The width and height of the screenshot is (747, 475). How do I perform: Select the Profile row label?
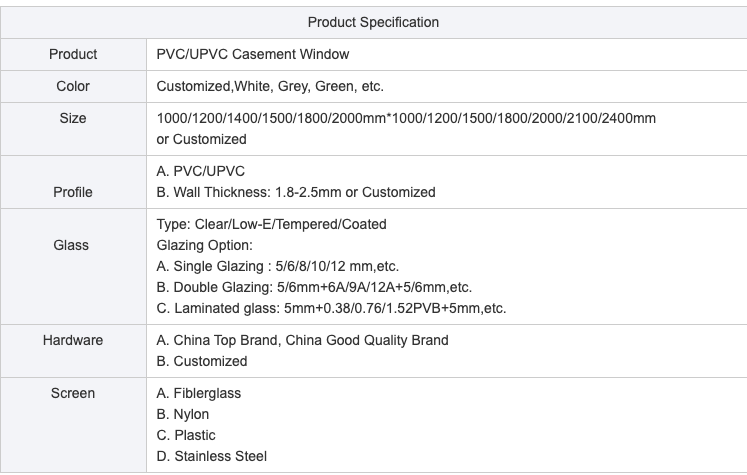[x=73, y=192]
